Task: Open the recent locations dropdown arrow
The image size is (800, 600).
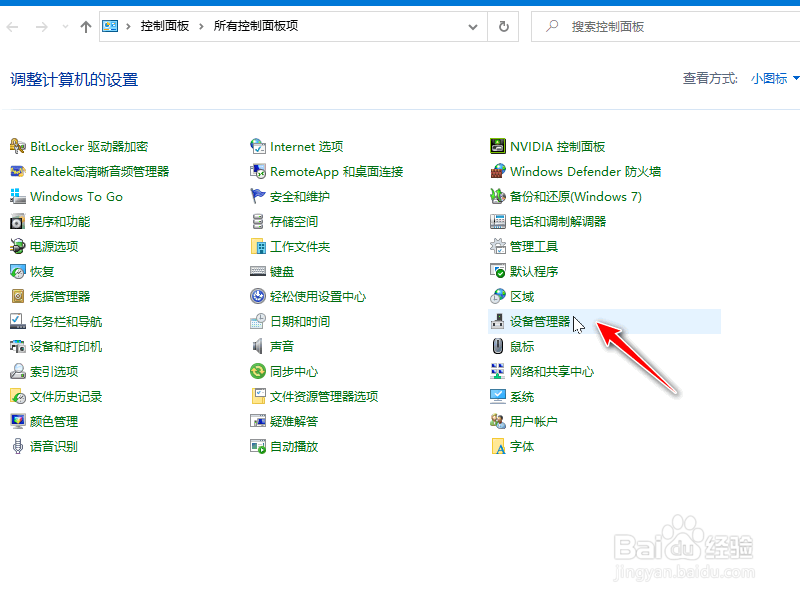Action: coord(65,27)
